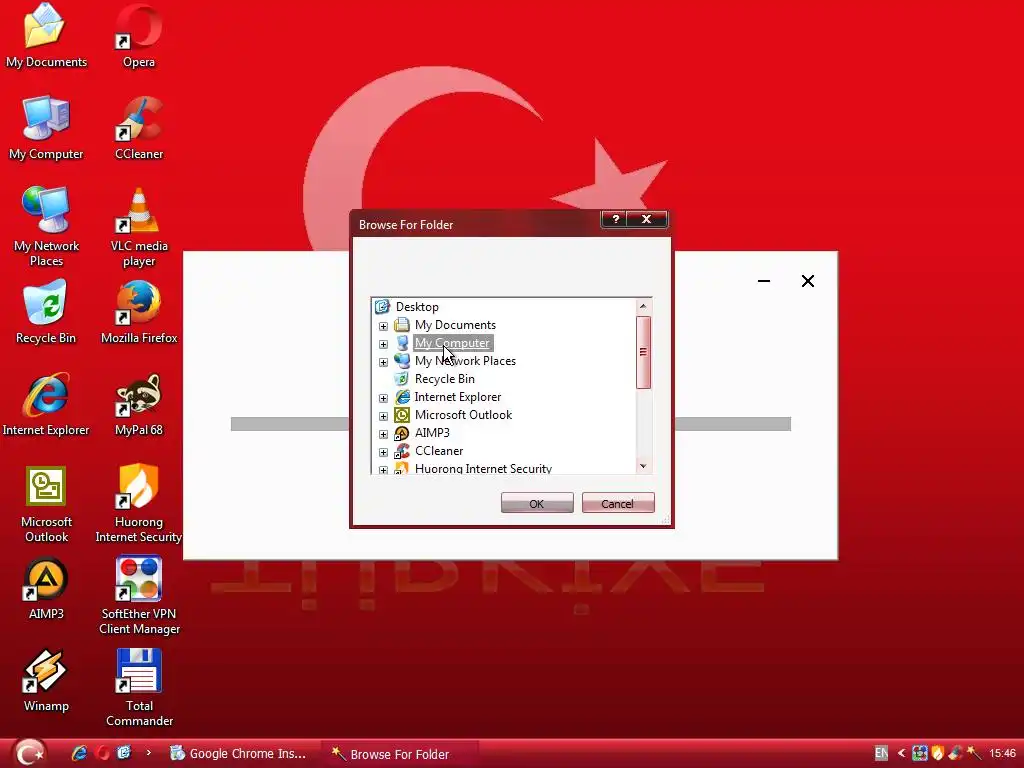Open the Total Commander desktop shortcut

coord(138,687)
